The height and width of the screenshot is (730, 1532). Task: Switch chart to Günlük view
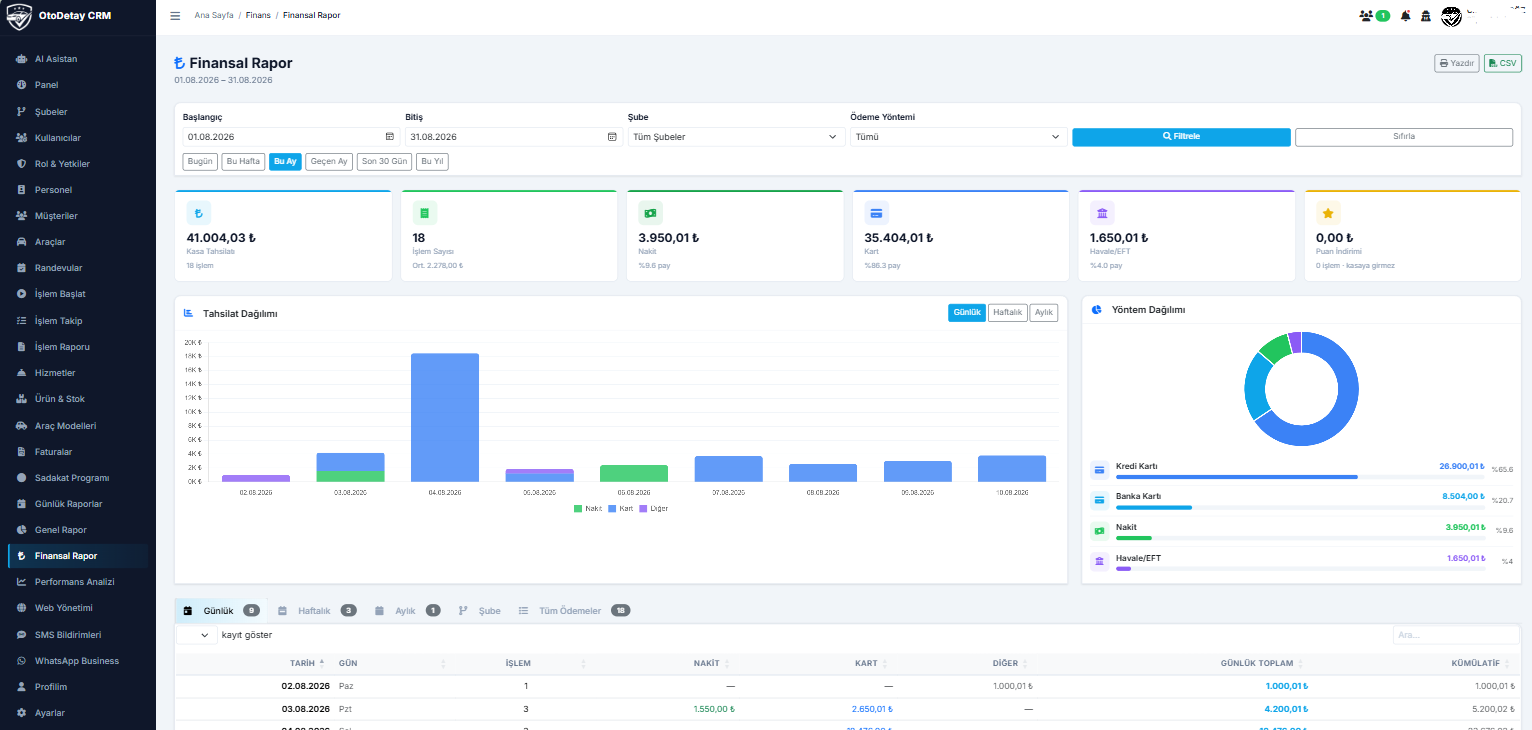click(967, 313)
